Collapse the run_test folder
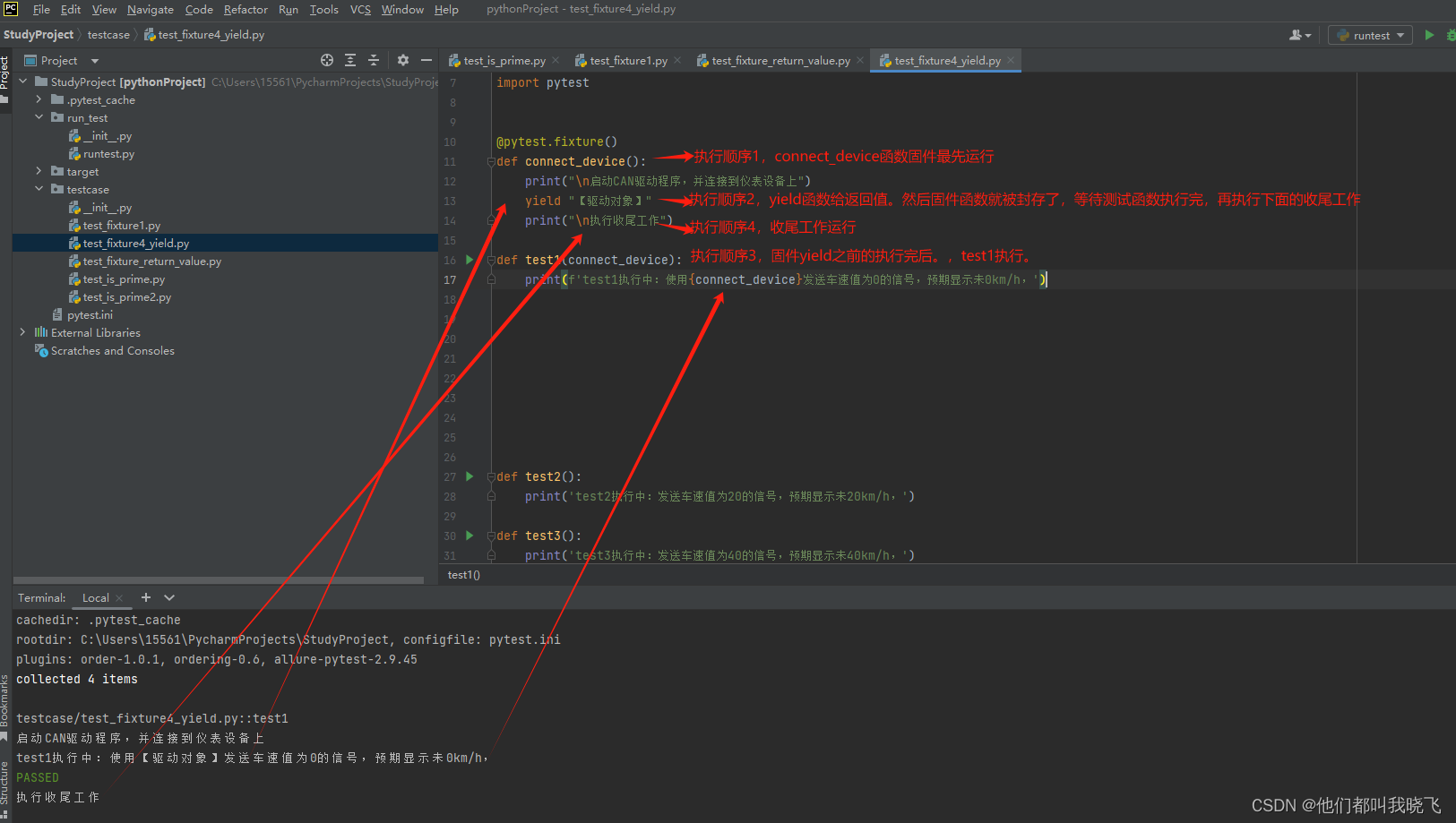 (39, 117)
